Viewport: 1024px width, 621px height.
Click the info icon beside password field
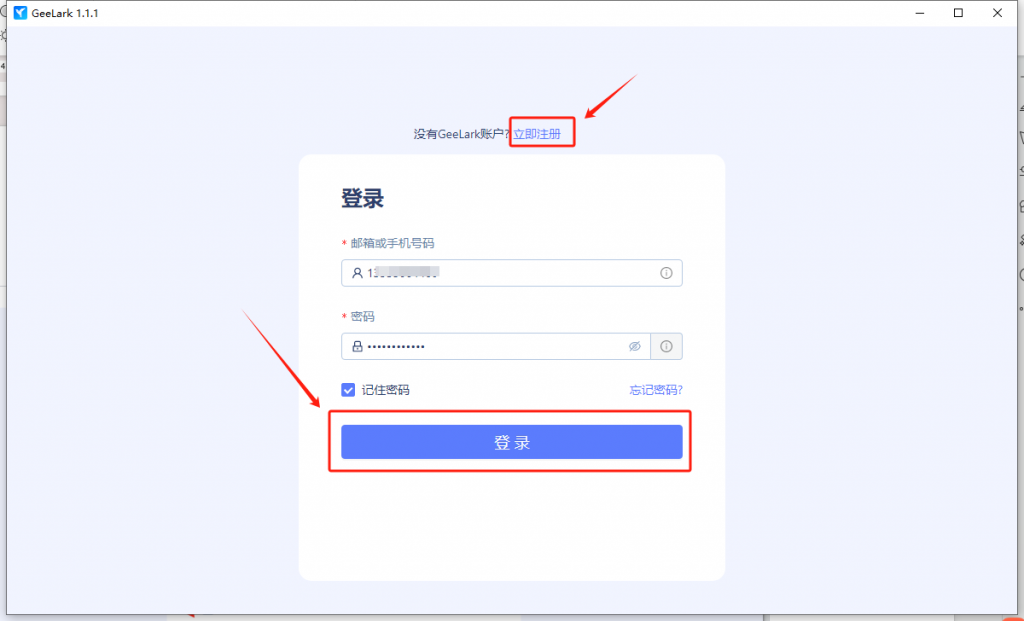(x=666, y=346)
